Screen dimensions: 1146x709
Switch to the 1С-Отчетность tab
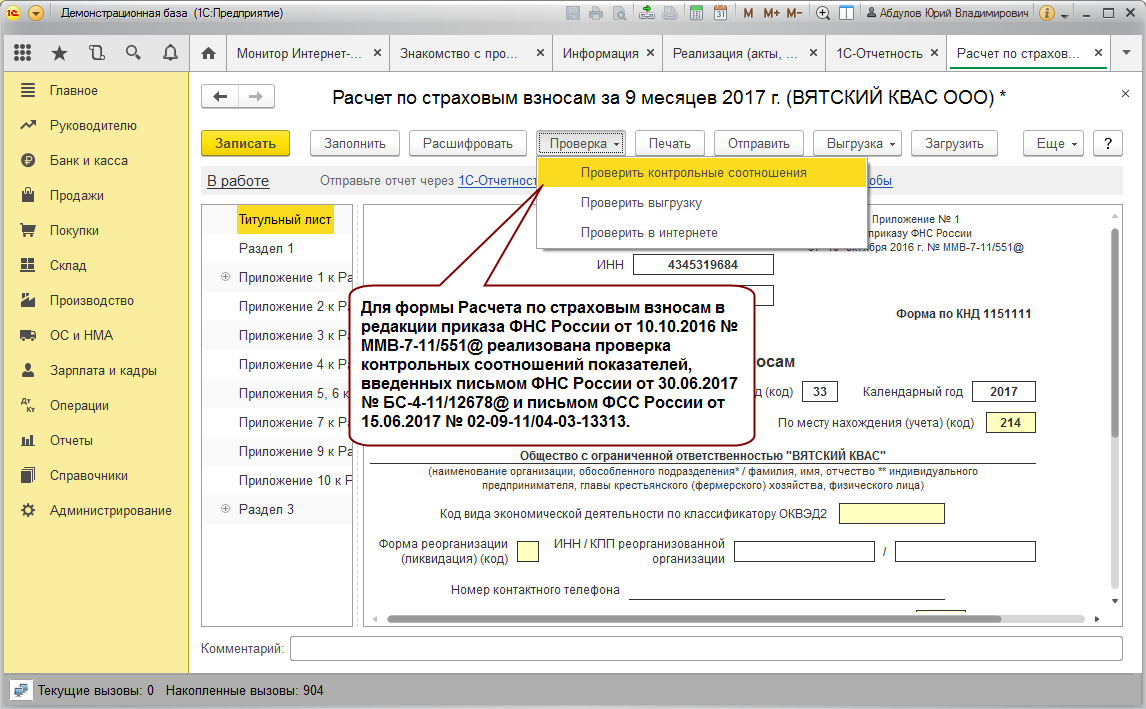click(x=879, y=53)
